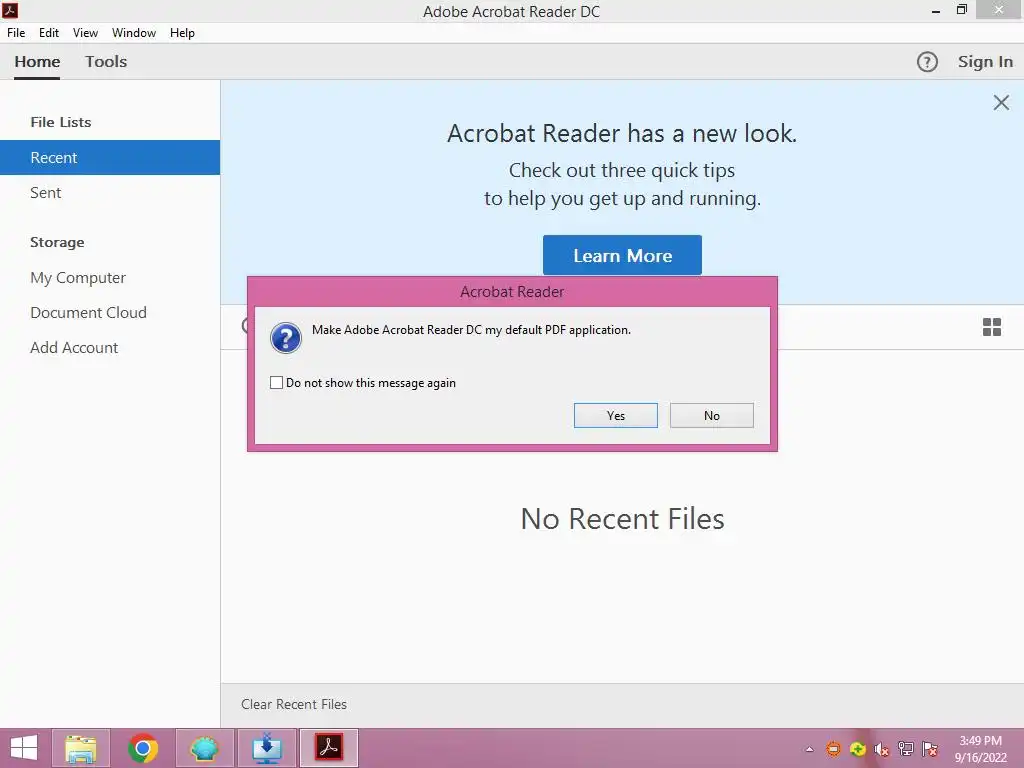
Task: Open Windows Start button
Action: pos(24,748)
